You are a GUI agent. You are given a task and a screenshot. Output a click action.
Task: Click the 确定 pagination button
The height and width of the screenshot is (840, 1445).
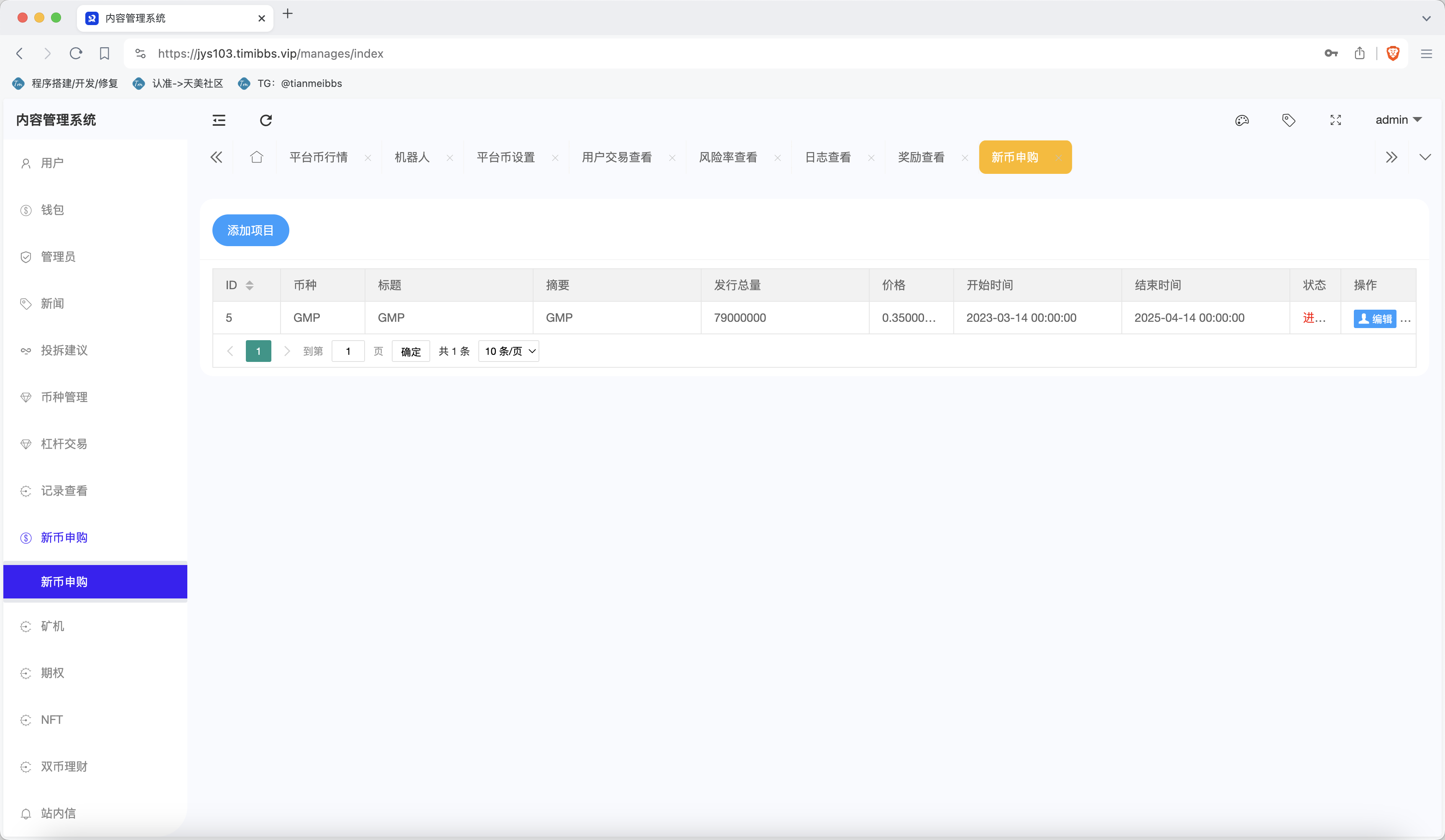(x=411, y=351)
